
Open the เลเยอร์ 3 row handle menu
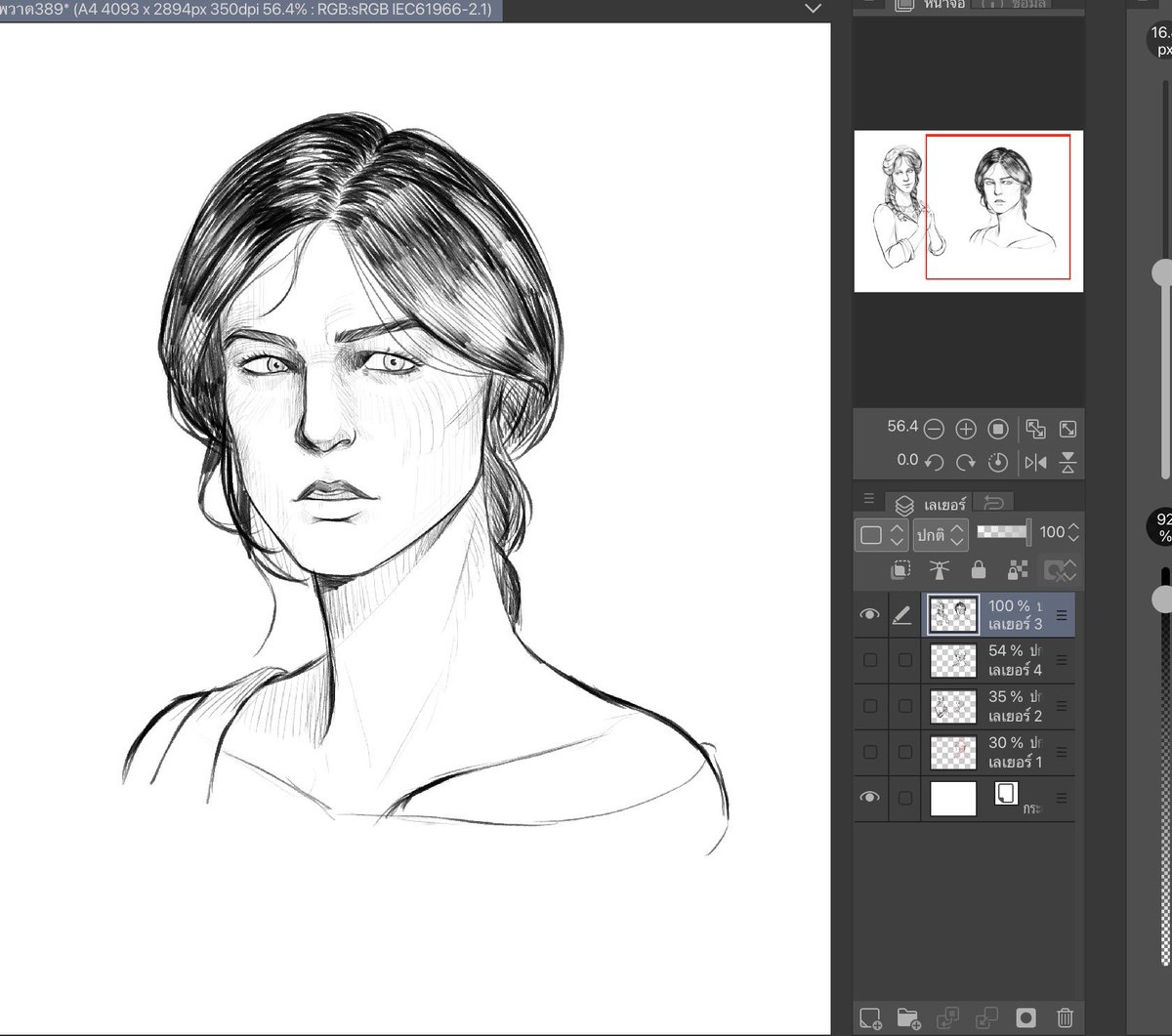[1062, 615]
